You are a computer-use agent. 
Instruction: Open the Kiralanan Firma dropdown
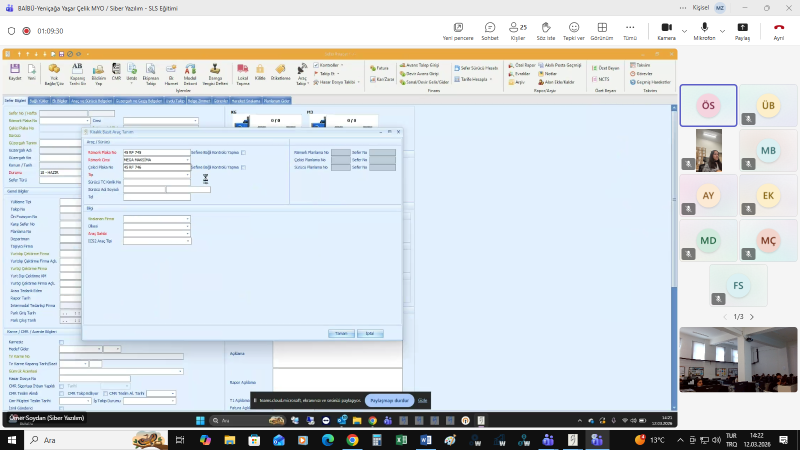point(187,217)
